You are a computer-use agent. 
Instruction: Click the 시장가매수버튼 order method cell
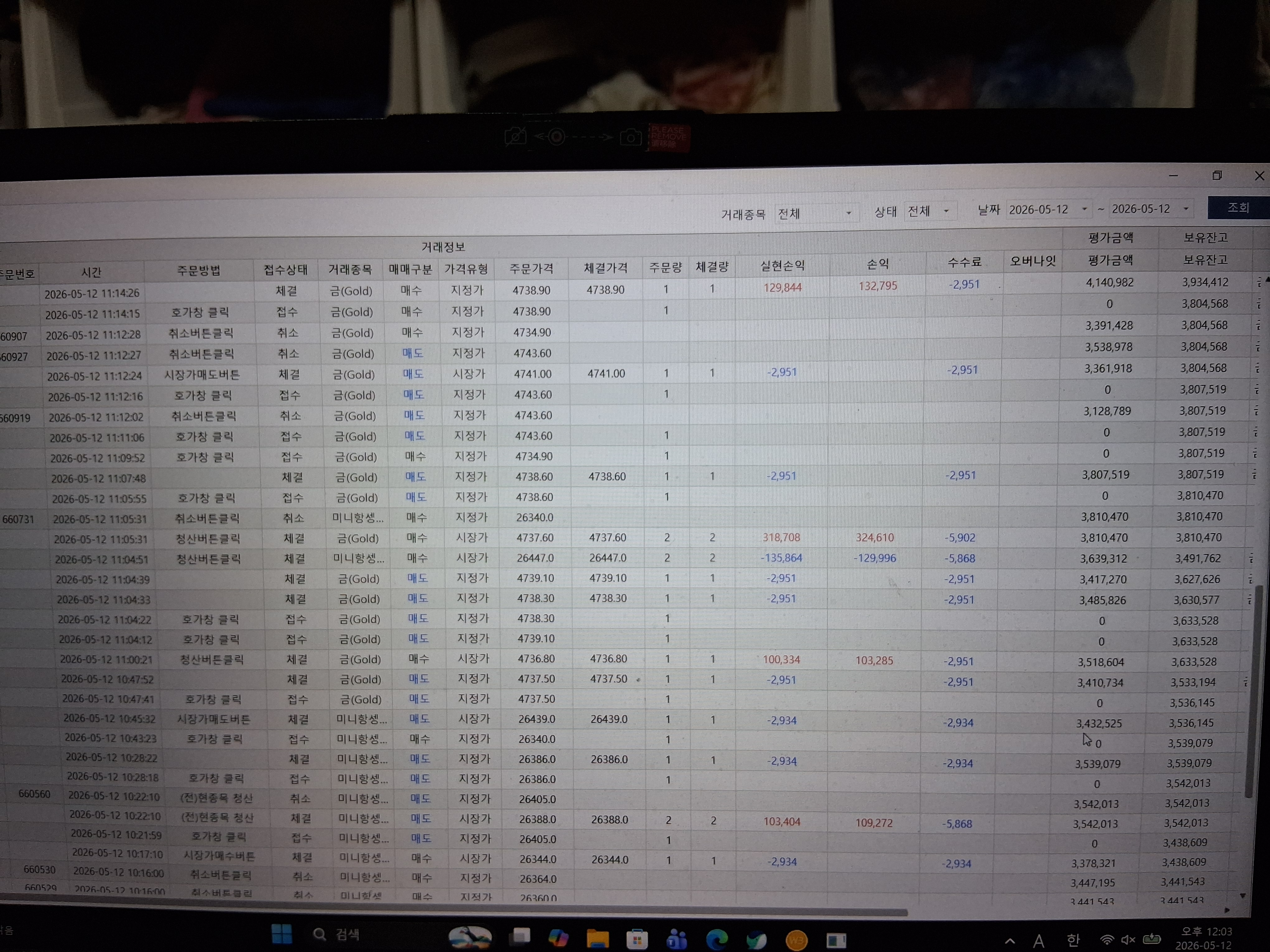(219, 856)
